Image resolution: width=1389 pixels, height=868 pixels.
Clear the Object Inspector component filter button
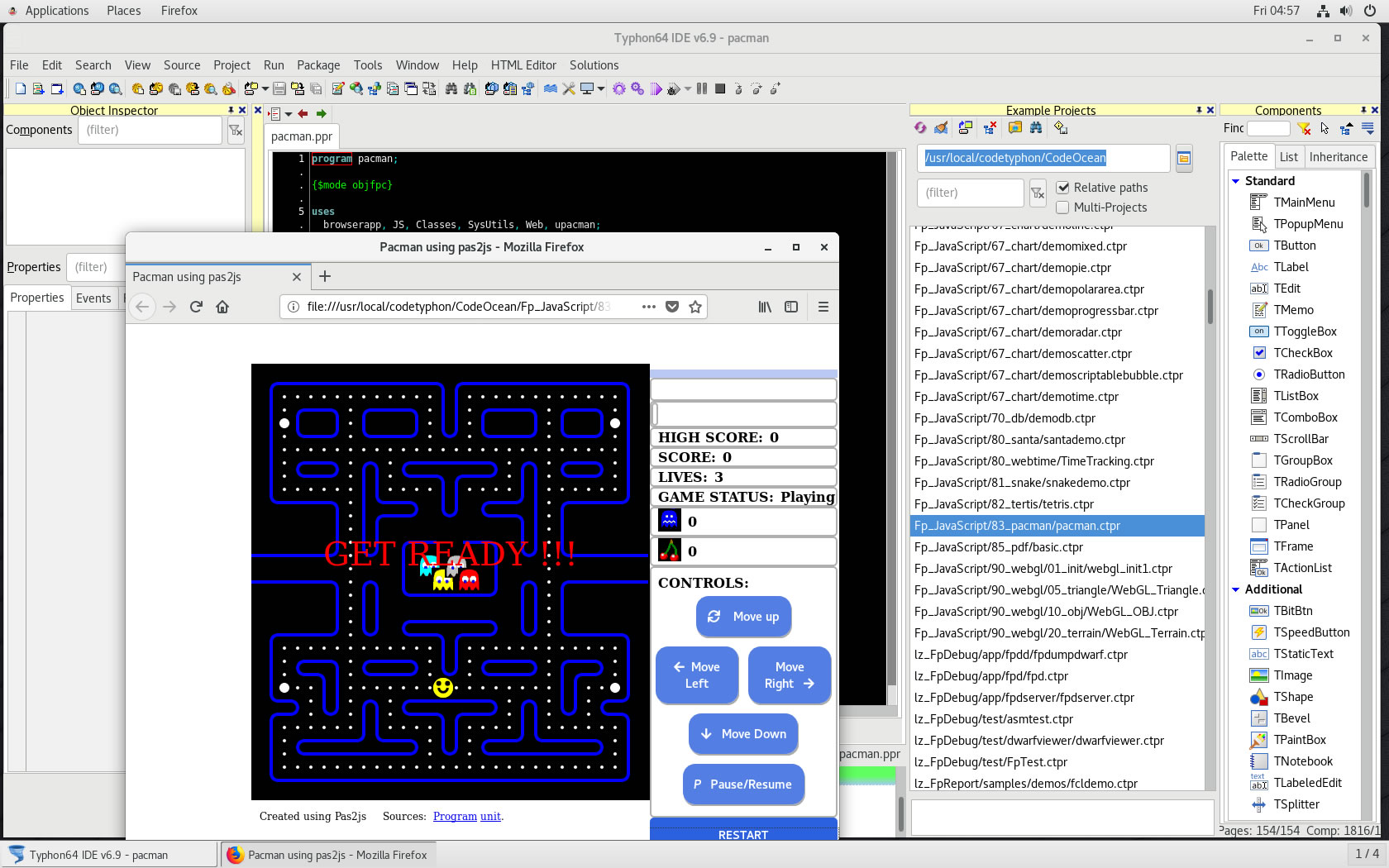236,130
